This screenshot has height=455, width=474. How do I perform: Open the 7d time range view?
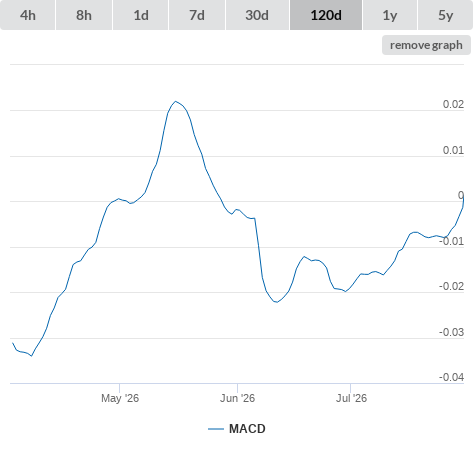[197, 15]
